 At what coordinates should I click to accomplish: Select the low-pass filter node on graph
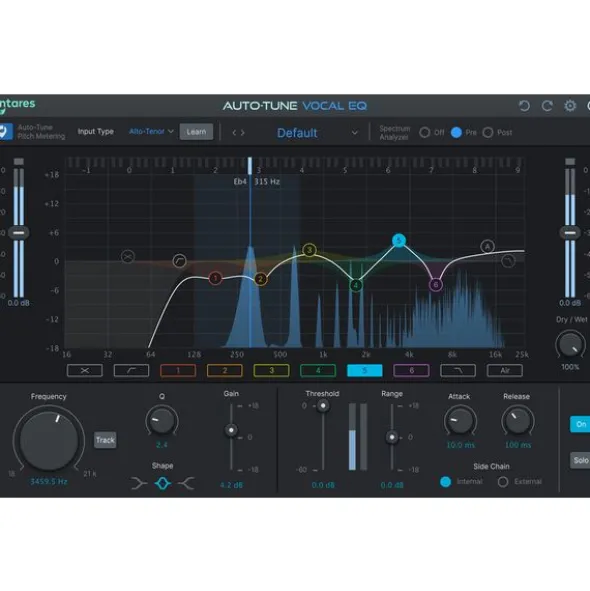point(508,261)
